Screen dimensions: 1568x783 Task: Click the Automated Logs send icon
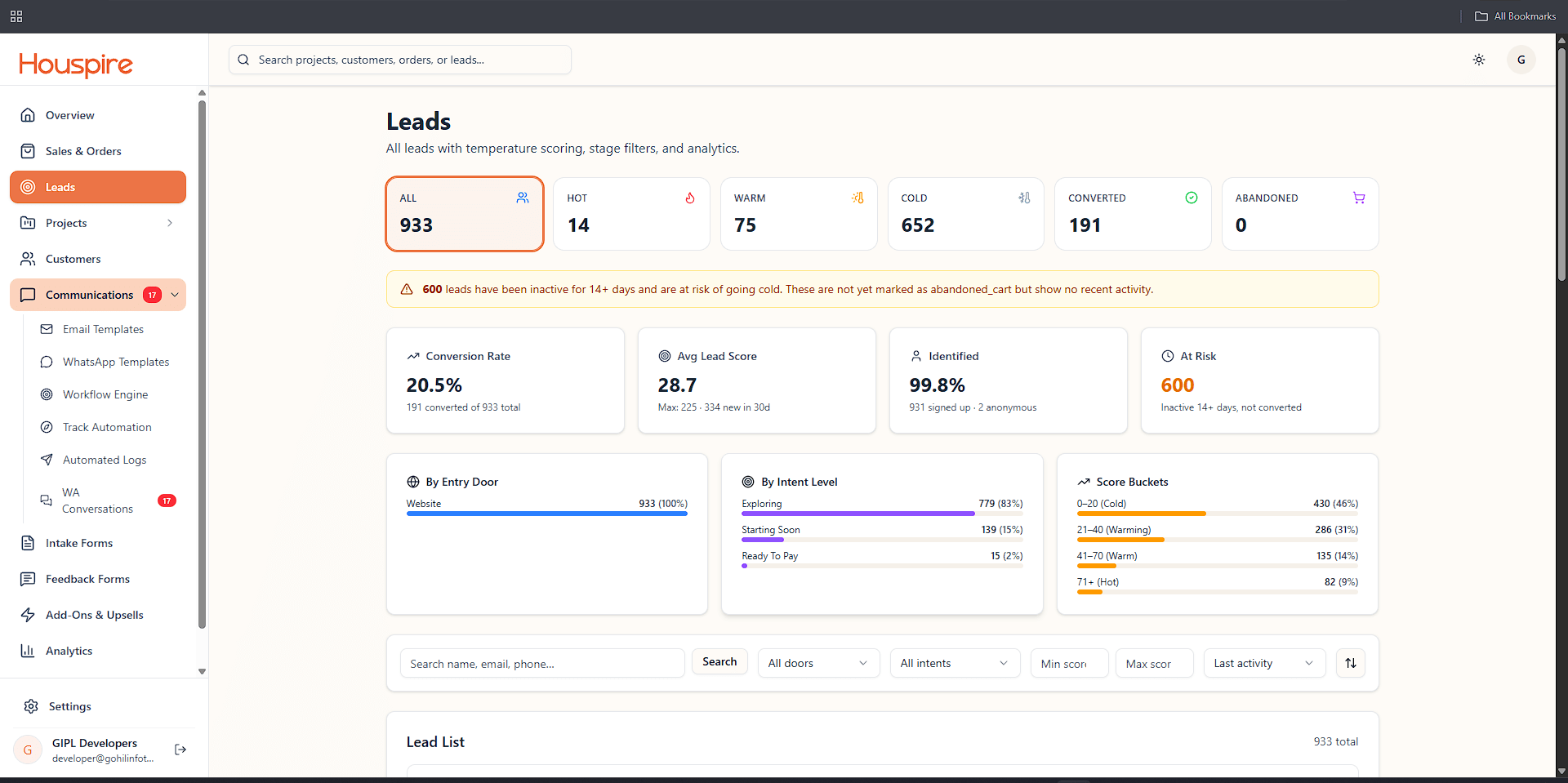pyautogui.click(x=47, y=460)
